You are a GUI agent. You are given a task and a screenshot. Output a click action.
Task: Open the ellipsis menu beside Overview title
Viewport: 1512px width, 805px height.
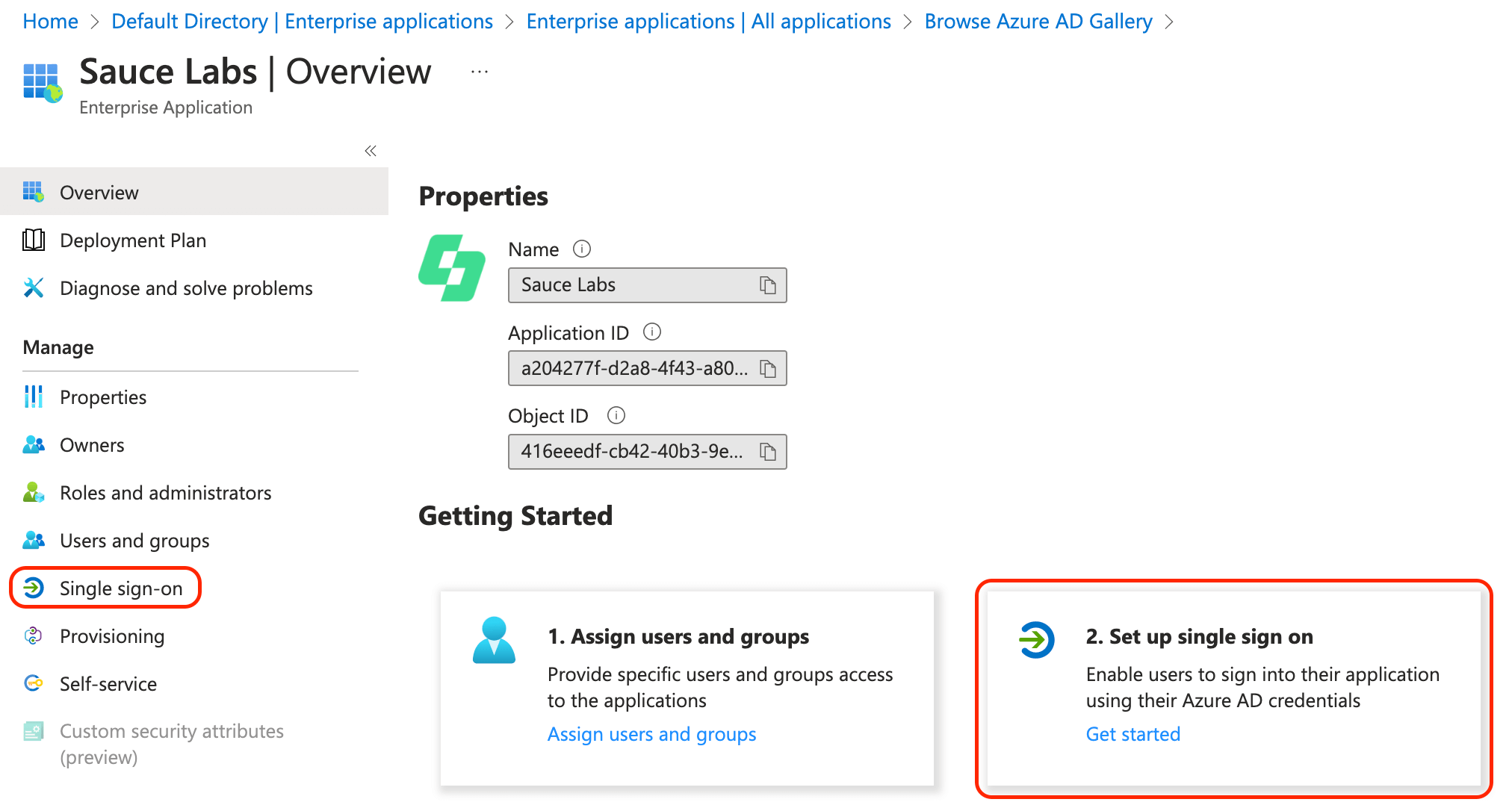click(479, 71)
